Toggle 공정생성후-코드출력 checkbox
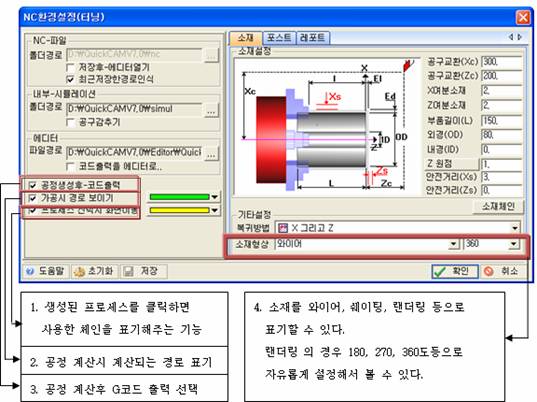 tap(33, 185)
